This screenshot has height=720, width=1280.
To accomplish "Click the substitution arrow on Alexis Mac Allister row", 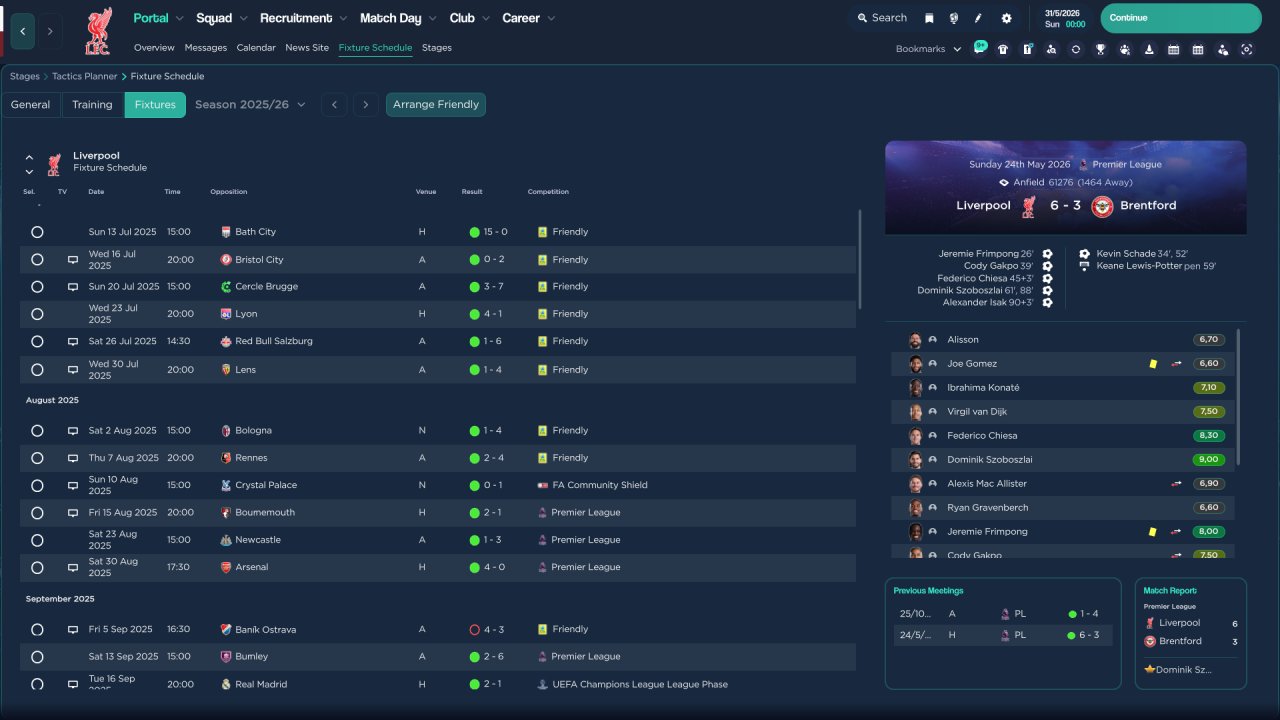I will tap(1177, 484).
